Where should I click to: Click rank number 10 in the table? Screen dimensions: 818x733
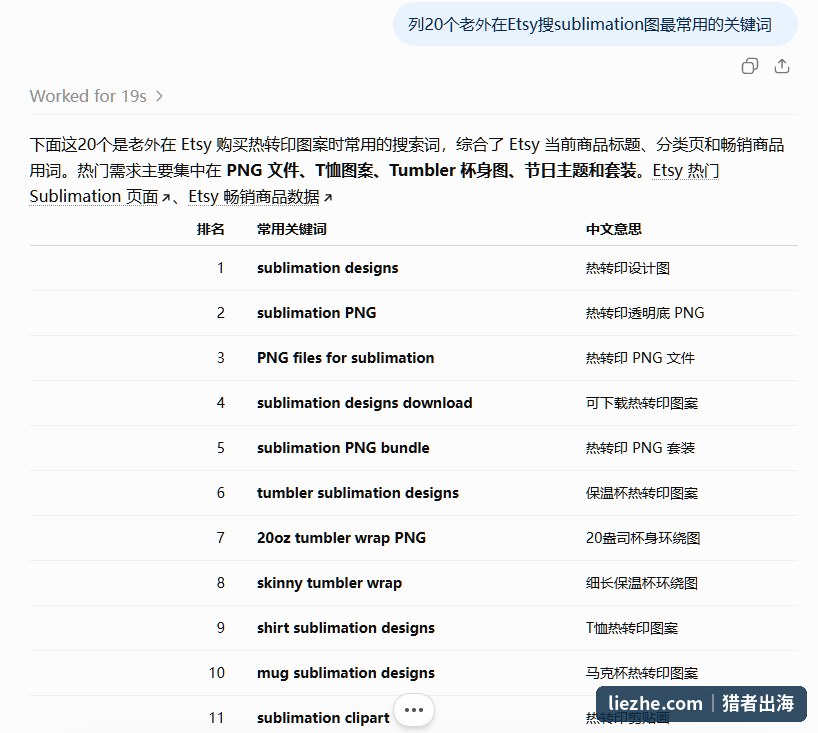tap(216, 672)
